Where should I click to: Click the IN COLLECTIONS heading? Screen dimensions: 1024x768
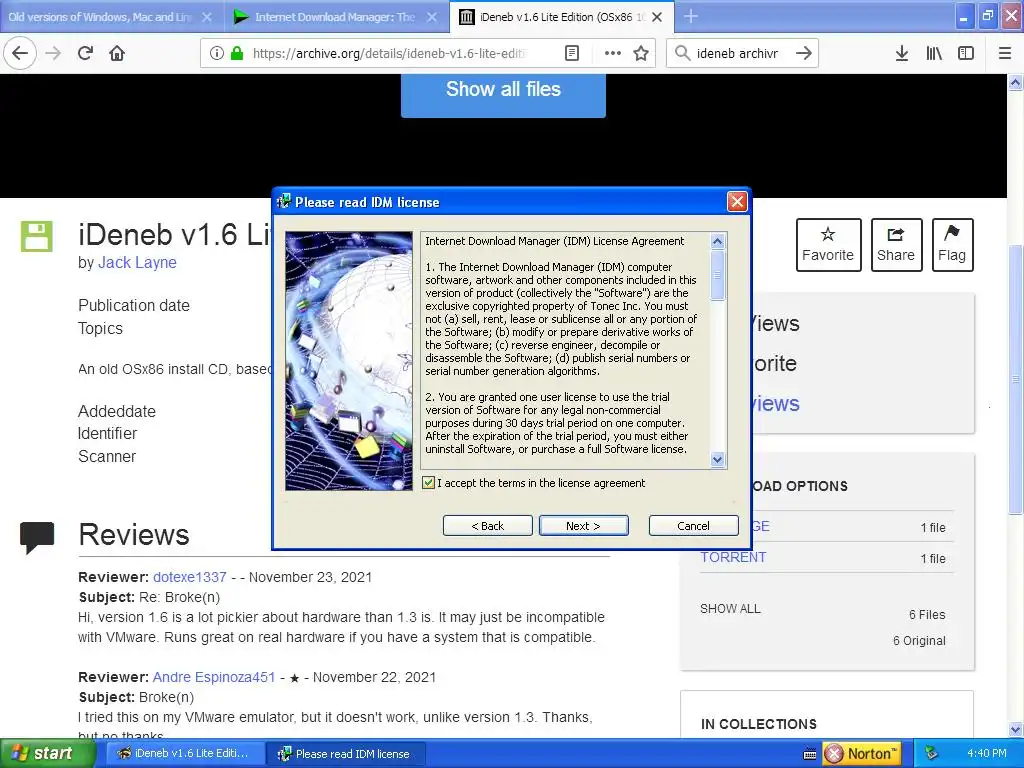point(758,724)
